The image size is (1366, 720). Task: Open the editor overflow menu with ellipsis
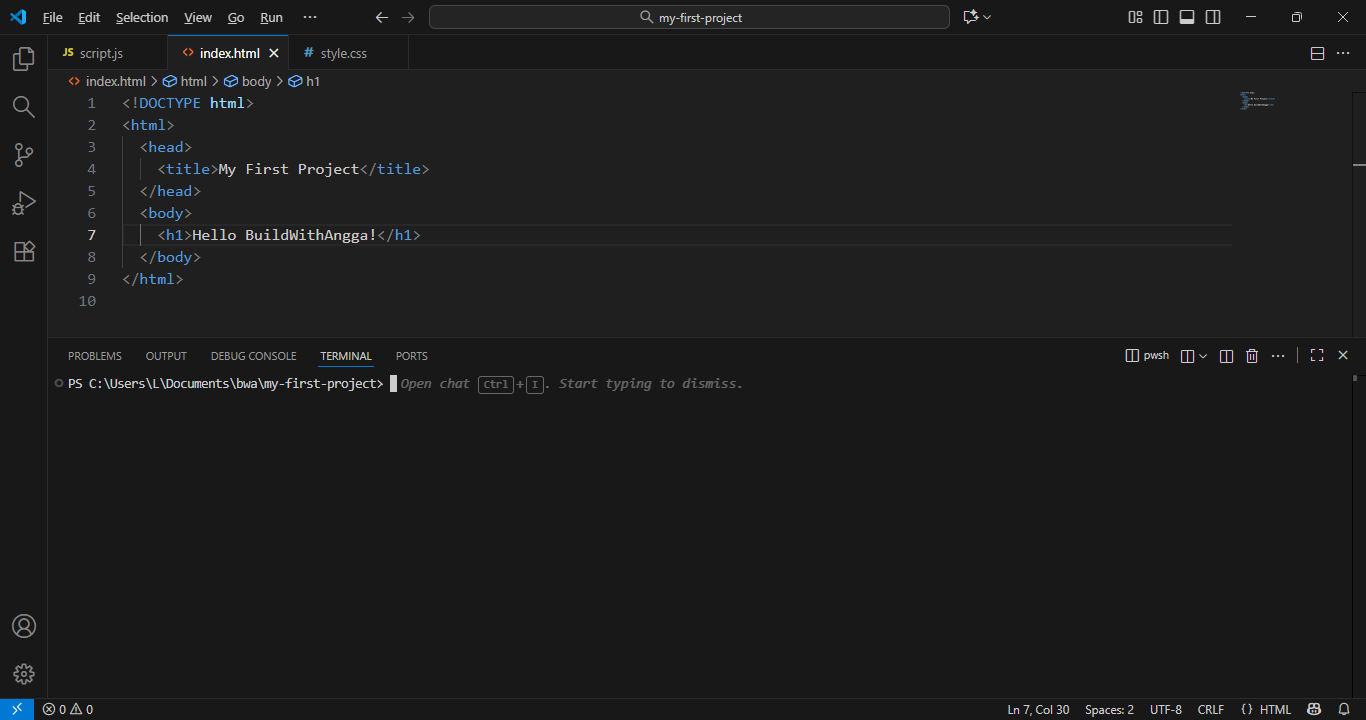(x=1343, y=52)
